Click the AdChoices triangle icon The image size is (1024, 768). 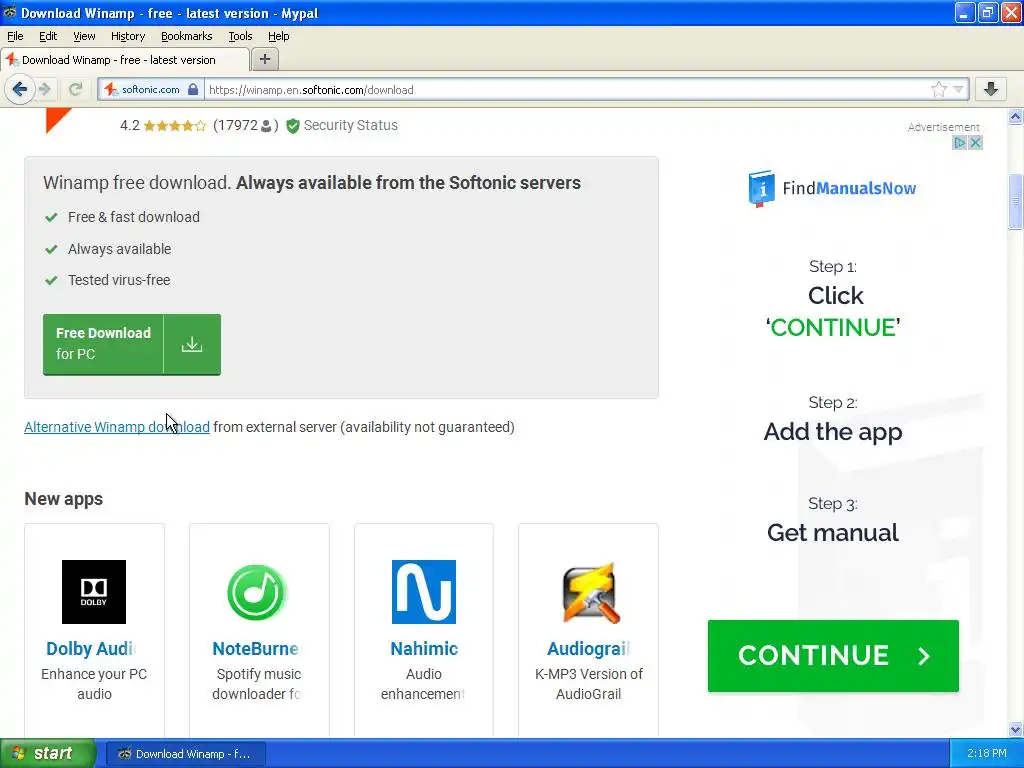[959, 142]
